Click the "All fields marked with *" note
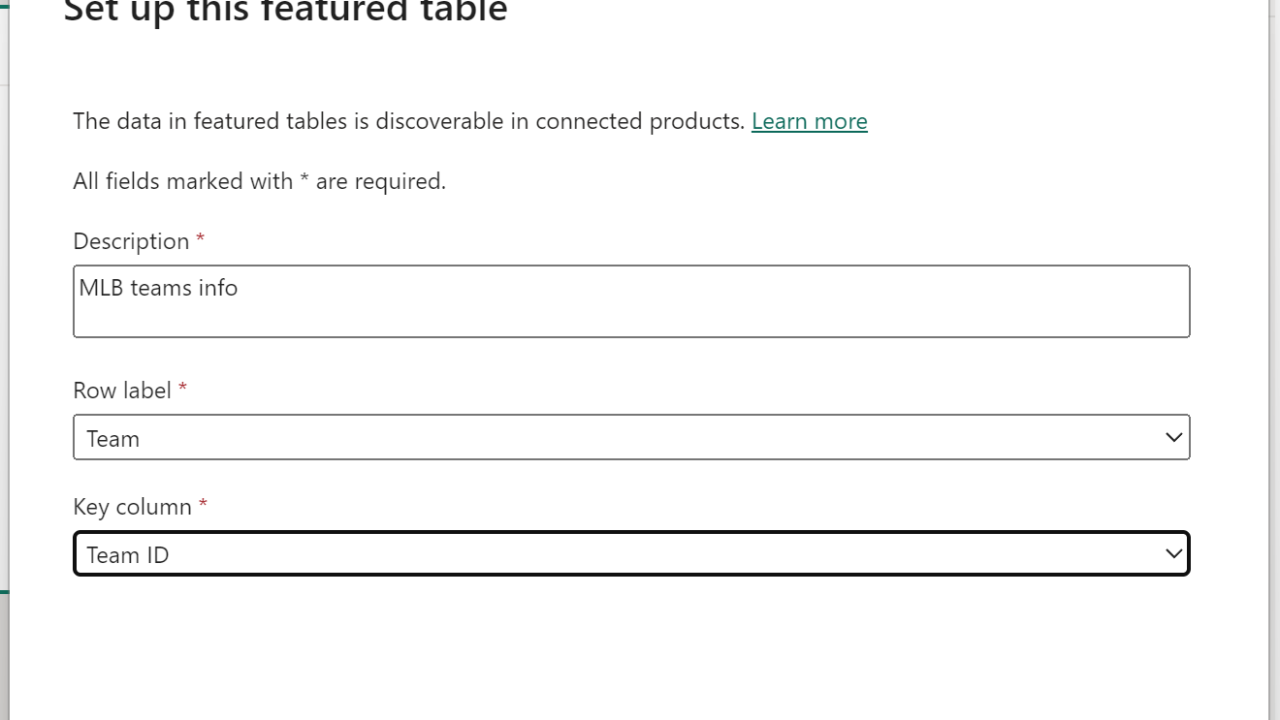The width and height of the screenshot is (1280, 720). pyautogui.click(x=259, y=182)
